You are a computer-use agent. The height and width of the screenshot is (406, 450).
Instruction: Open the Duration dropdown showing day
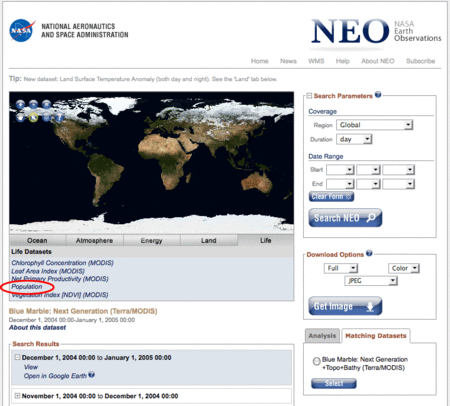pos(354,139)
